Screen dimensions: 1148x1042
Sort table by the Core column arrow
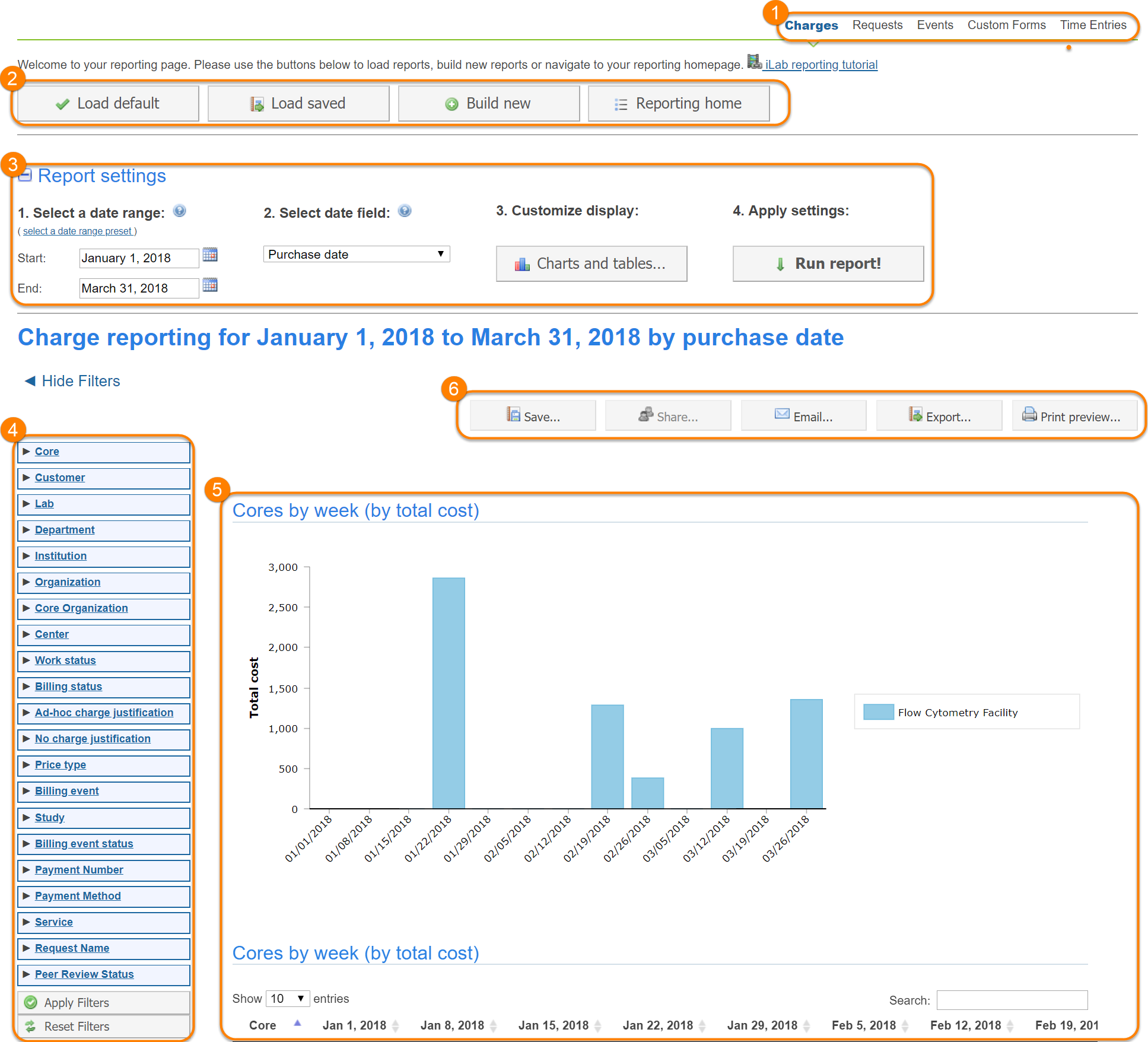[297, 1023]
